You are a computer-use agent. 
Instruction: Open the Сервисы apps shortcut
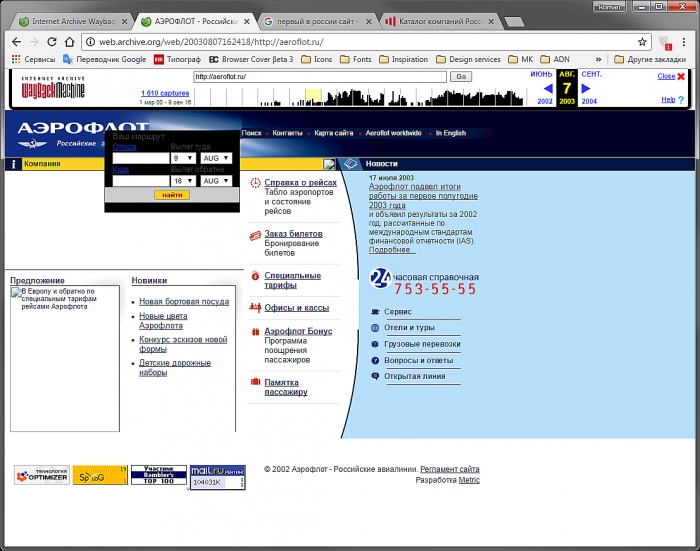33,59
